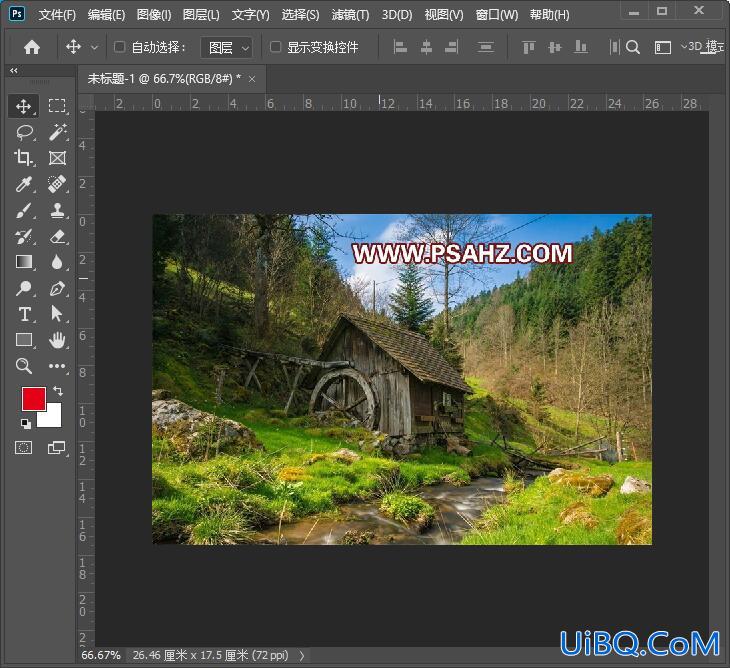
Task: Align horizontal centers button
Action: point(426,47)
